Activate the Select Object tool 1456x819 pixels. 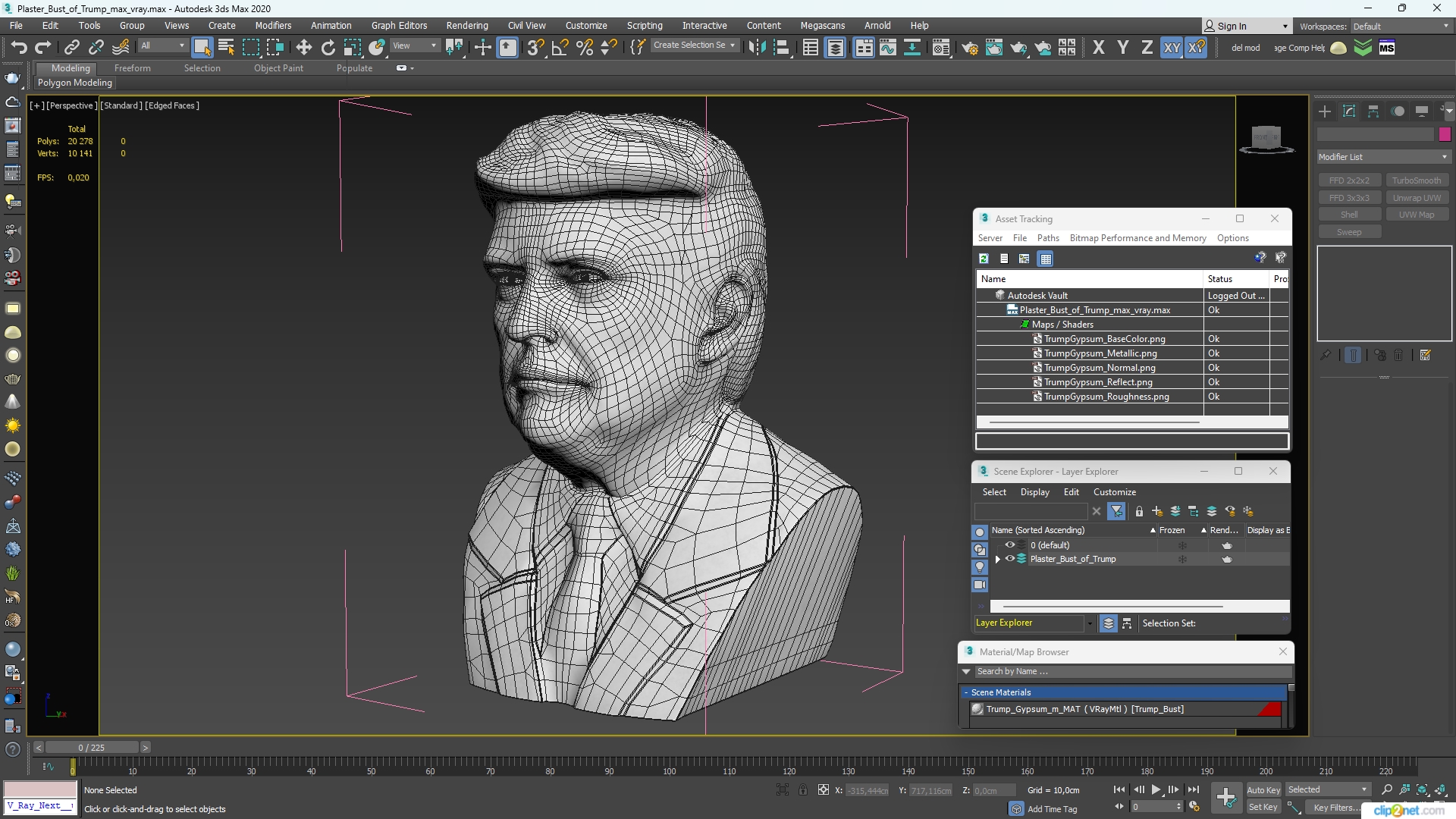tap(202, 48)
